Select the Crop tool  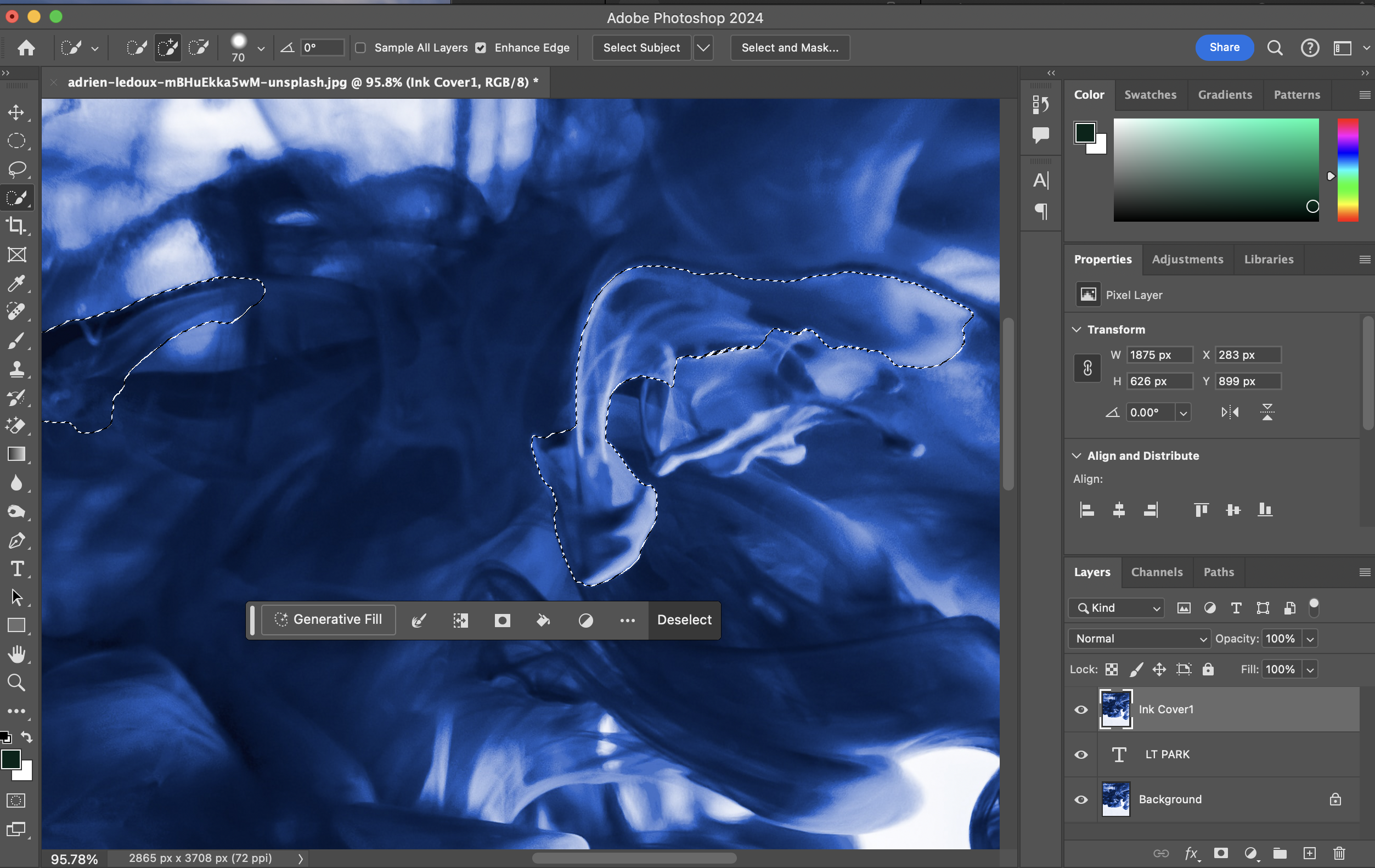[x=16, y=226]
